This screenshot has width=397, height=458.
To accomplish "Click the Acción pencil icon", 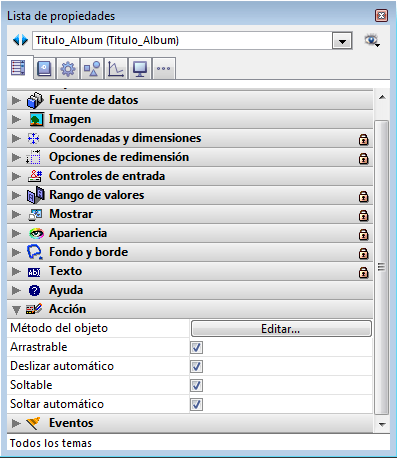I will click(34, 309).
